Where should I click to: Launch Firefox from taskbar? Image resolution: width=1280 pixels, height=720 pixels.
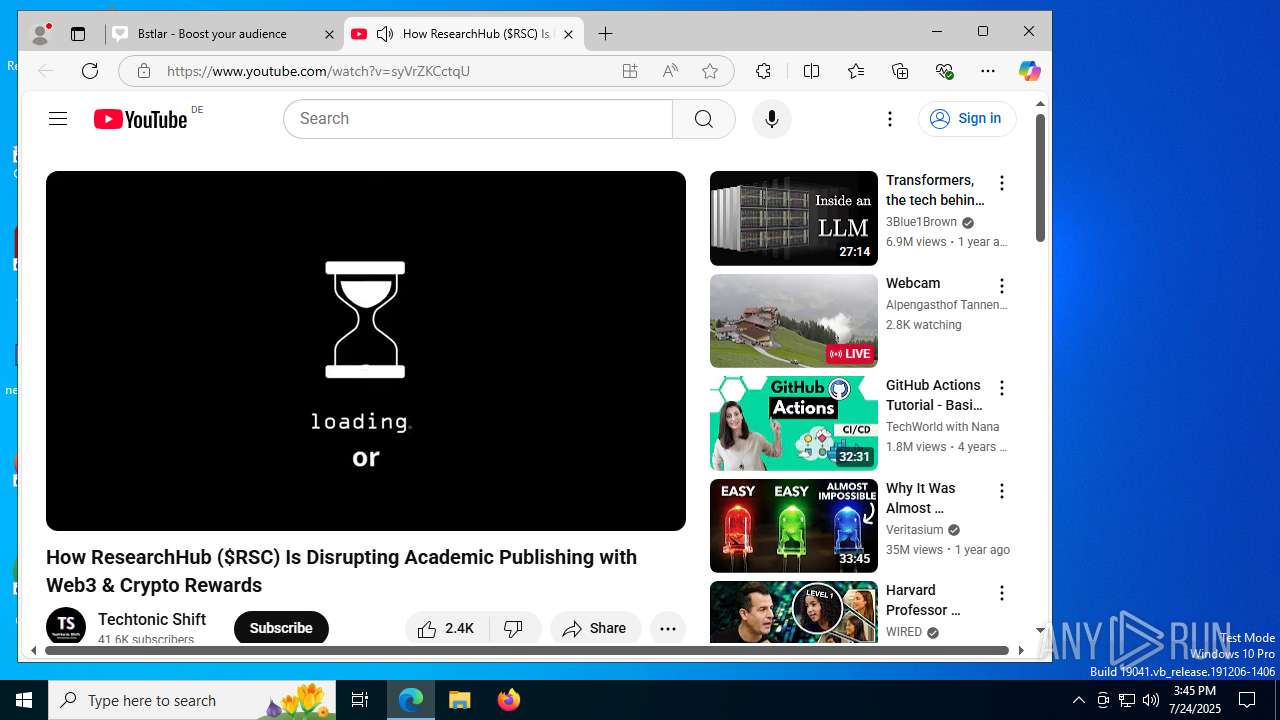click(x=509, y=700)
